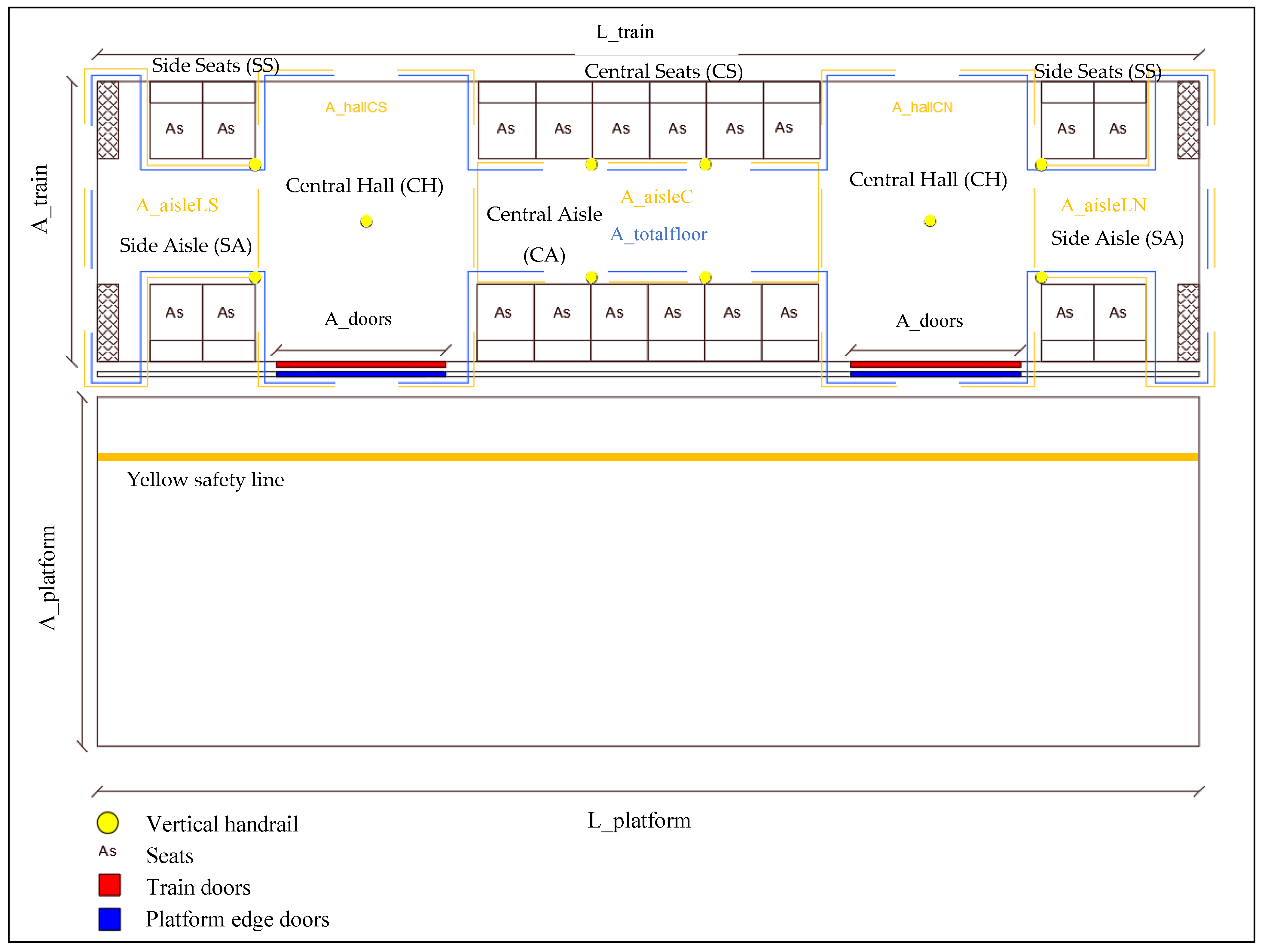
Task: Click the bottom-right crosshatched corner block
Action: coord(1188,323)
